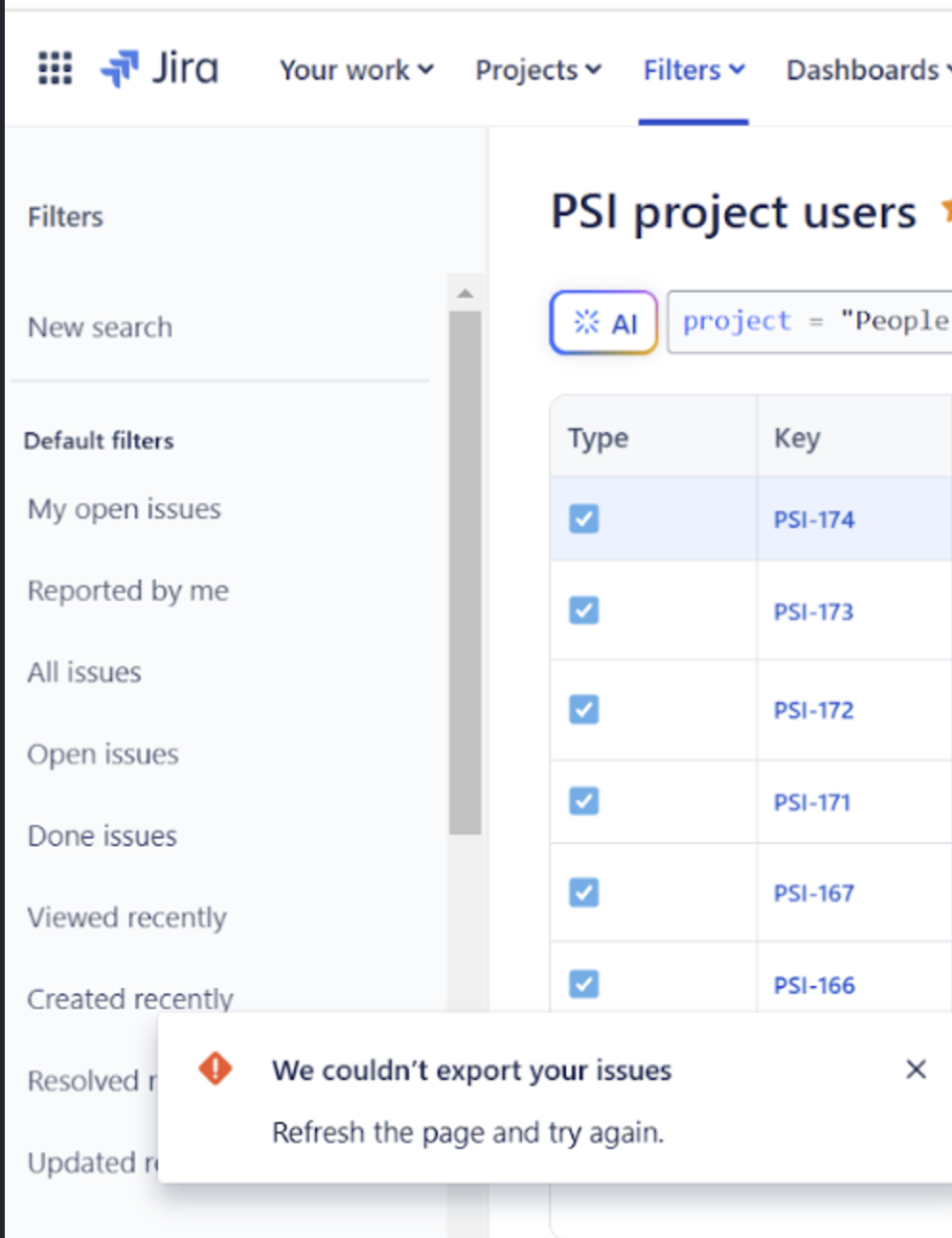Click the task type icon for PSI-174
The height and width of the screenshot is (1238, 952).
[x=584, y=519]
